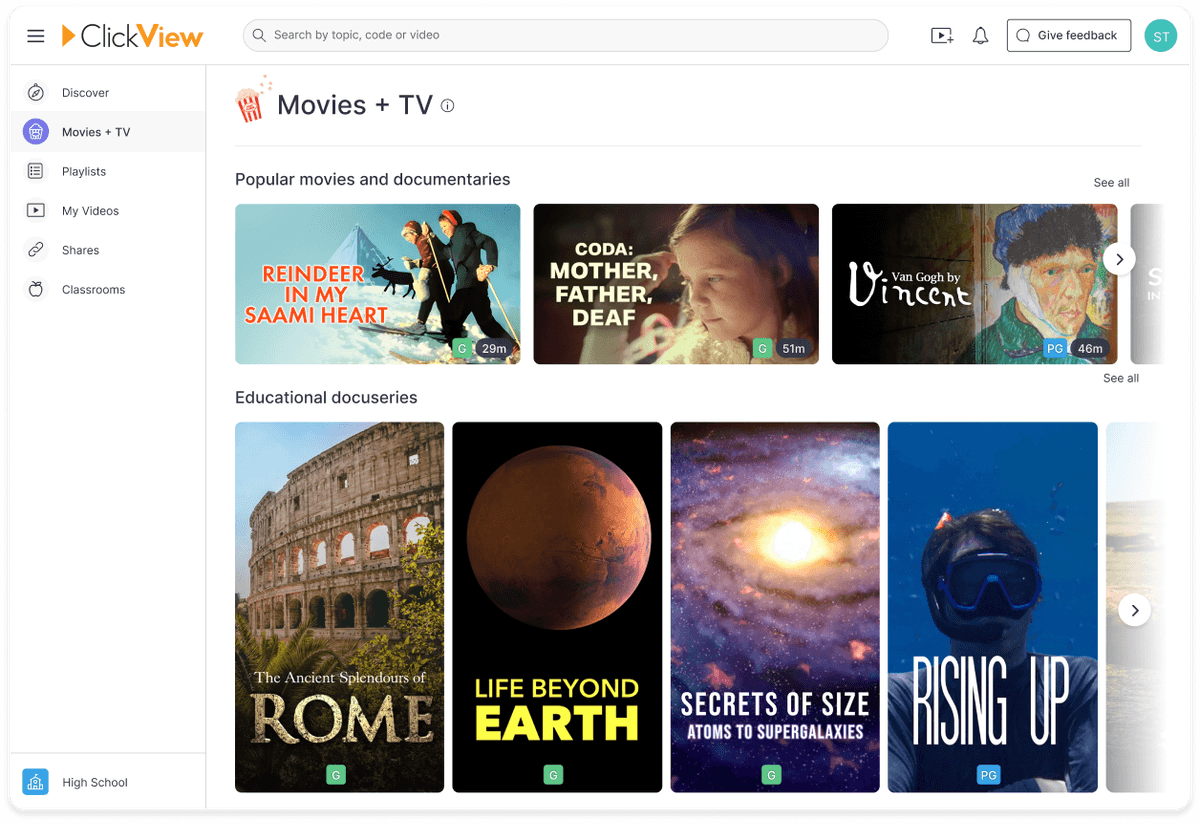
Task: Click the PG rating badge on Van Gogh card
Action: tap(1055, 348)
